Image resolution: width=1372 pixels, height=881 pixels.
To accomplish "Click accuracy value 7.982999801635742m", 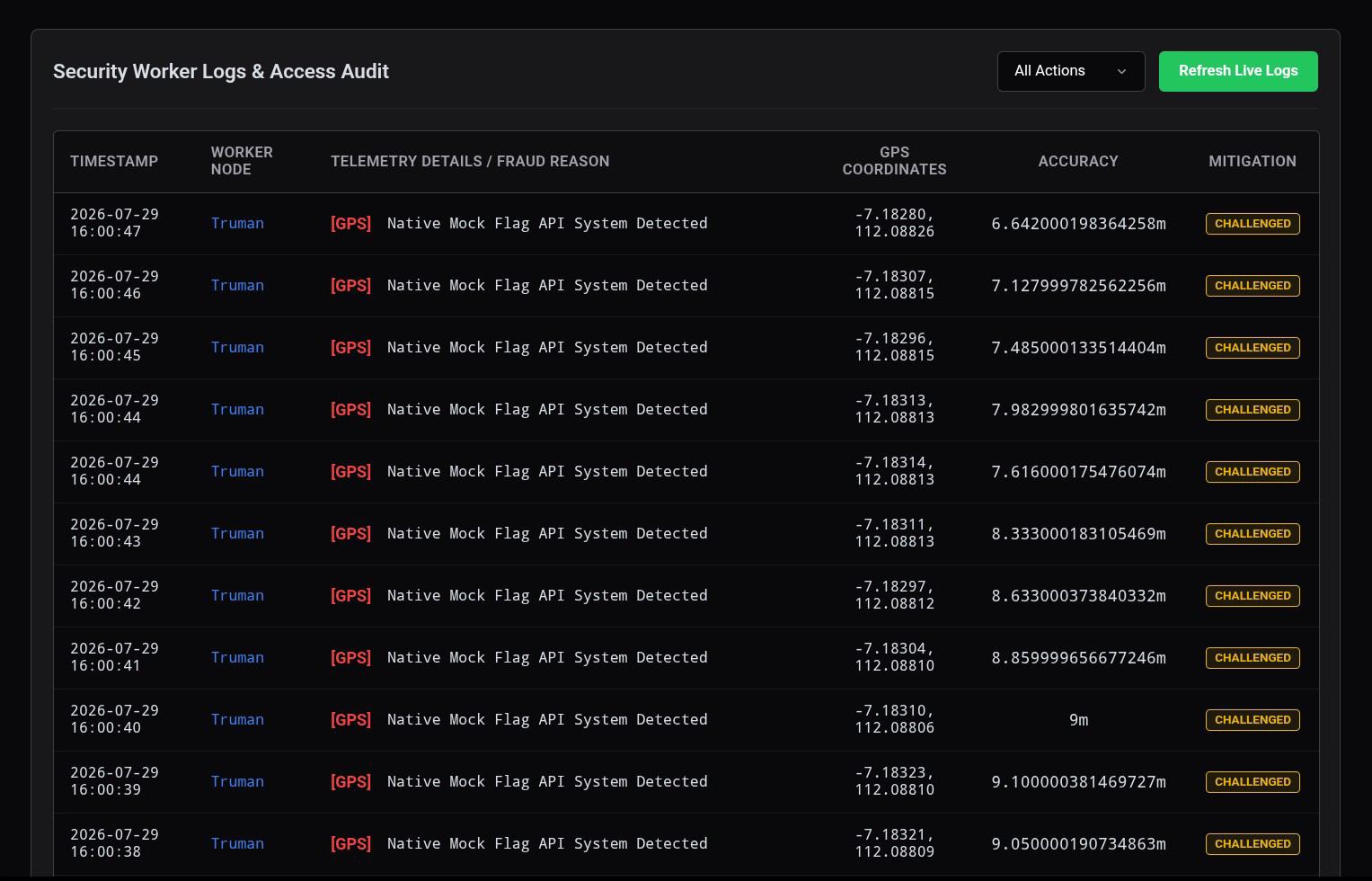I will tap(1078, 409).
